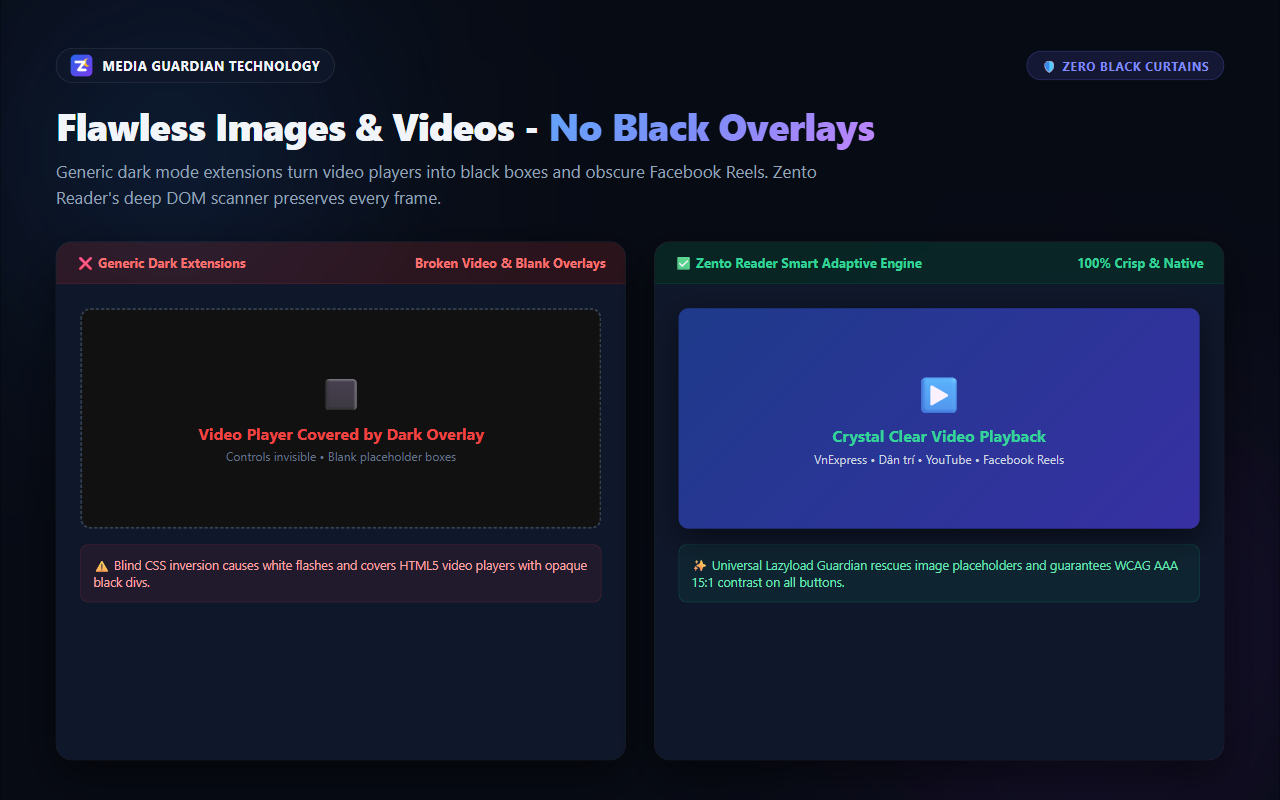1280x800 pixels.
Task: Select the subtitle paragraph about generic dark mode extensions
Action: tap(437, 185)
